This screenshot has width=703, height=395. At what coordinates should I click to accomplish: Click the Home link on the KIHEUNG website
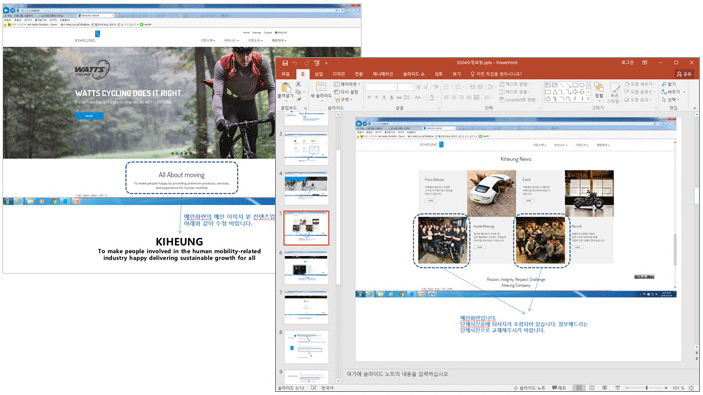pyautogui.click(x=246, y=33)
